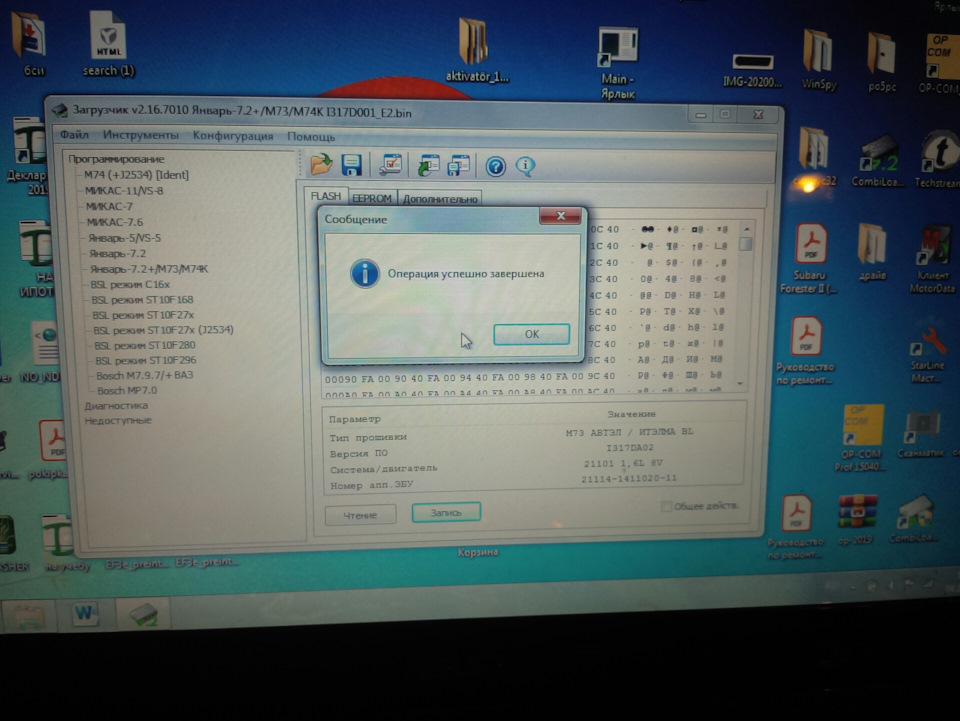
Task: Select BSL режим ST10F296 item
Action: 146,360
